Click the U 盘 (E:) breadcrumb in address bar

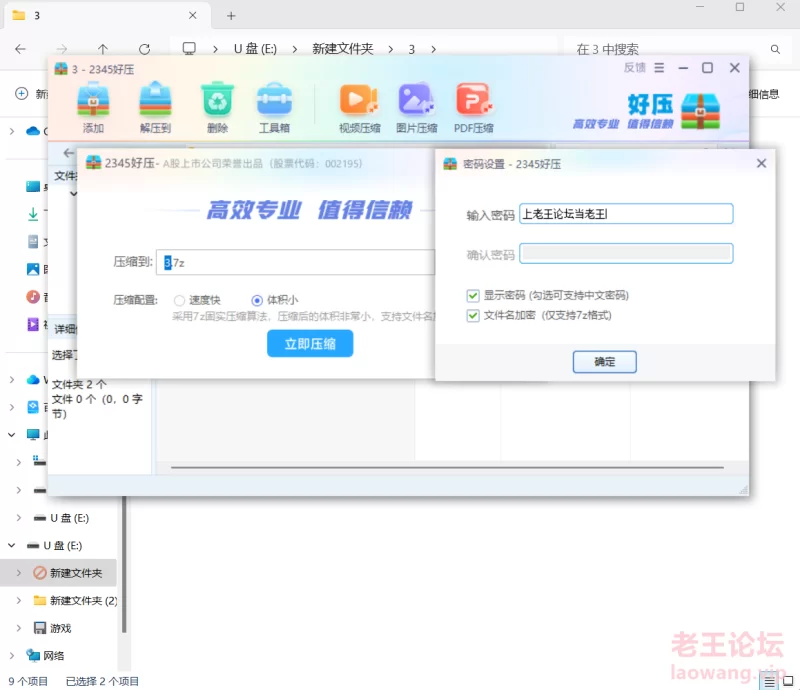click(255, 49)
